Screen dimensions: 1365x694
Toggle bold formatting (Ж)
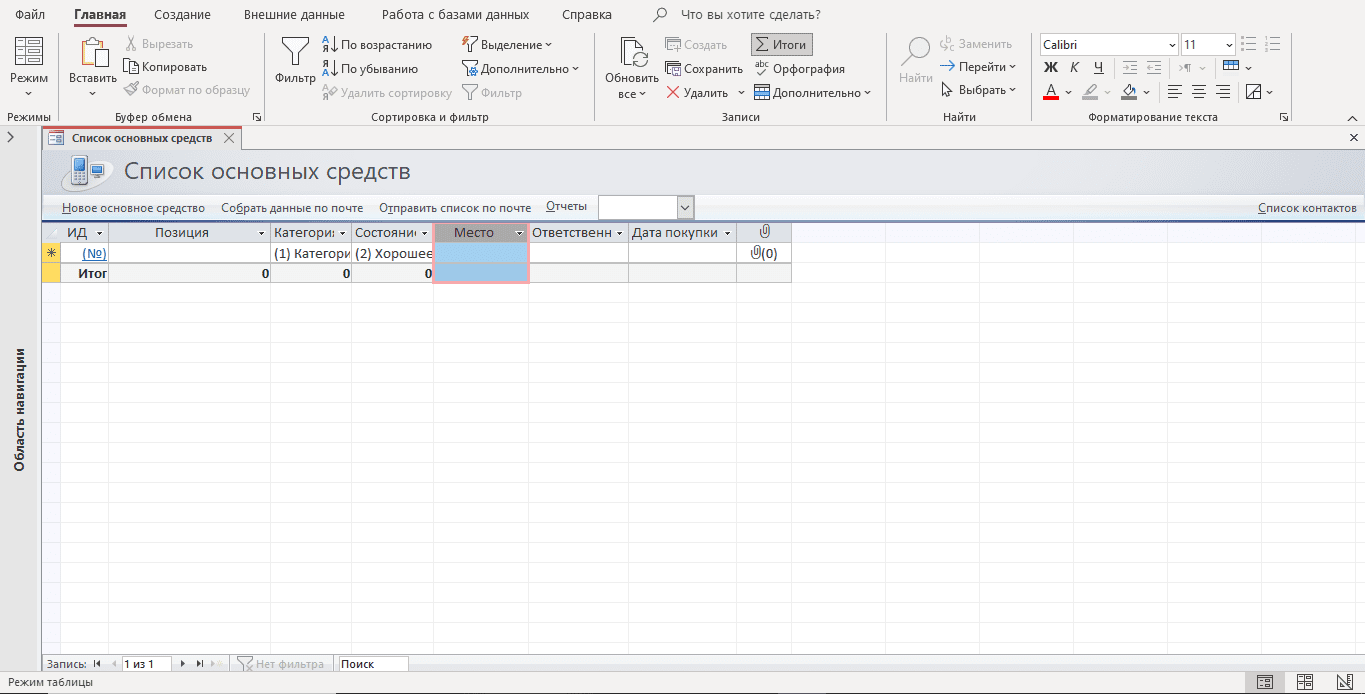click(1050, 68)
